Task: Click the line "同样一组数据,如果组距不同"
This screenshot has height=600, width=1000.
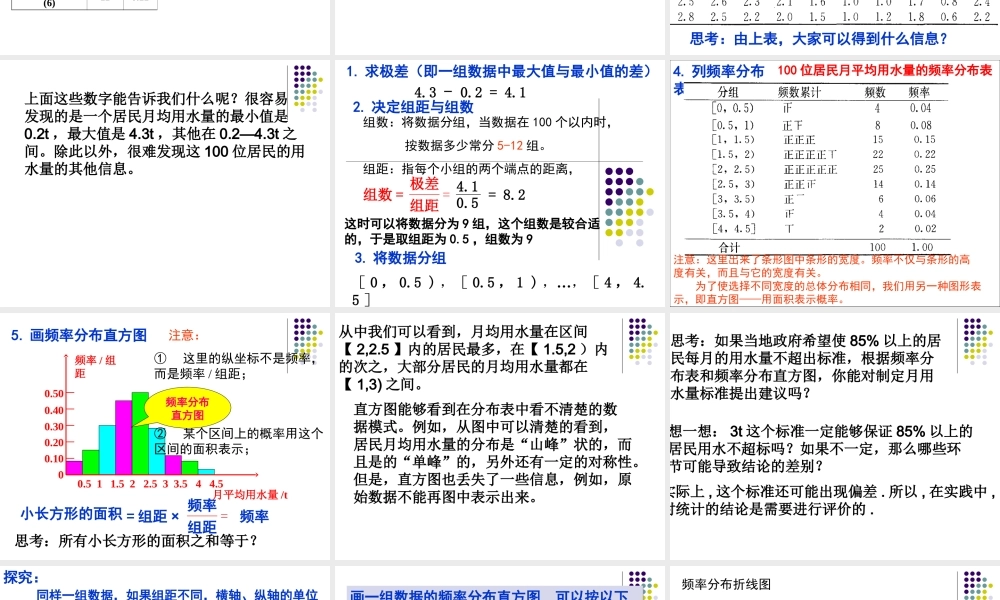Action: (177, 595)
